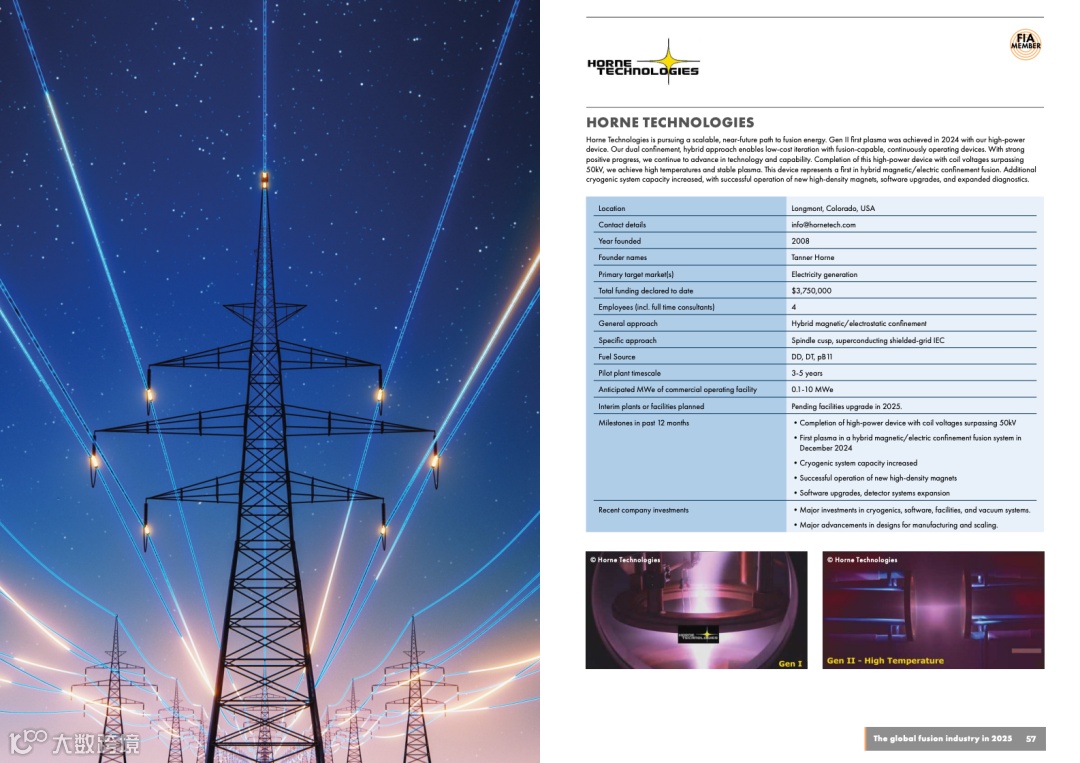Click 'Milestones in past 12 months' label
The width and height of the screenshot is (1080, 763).
(x=643, y=423)
